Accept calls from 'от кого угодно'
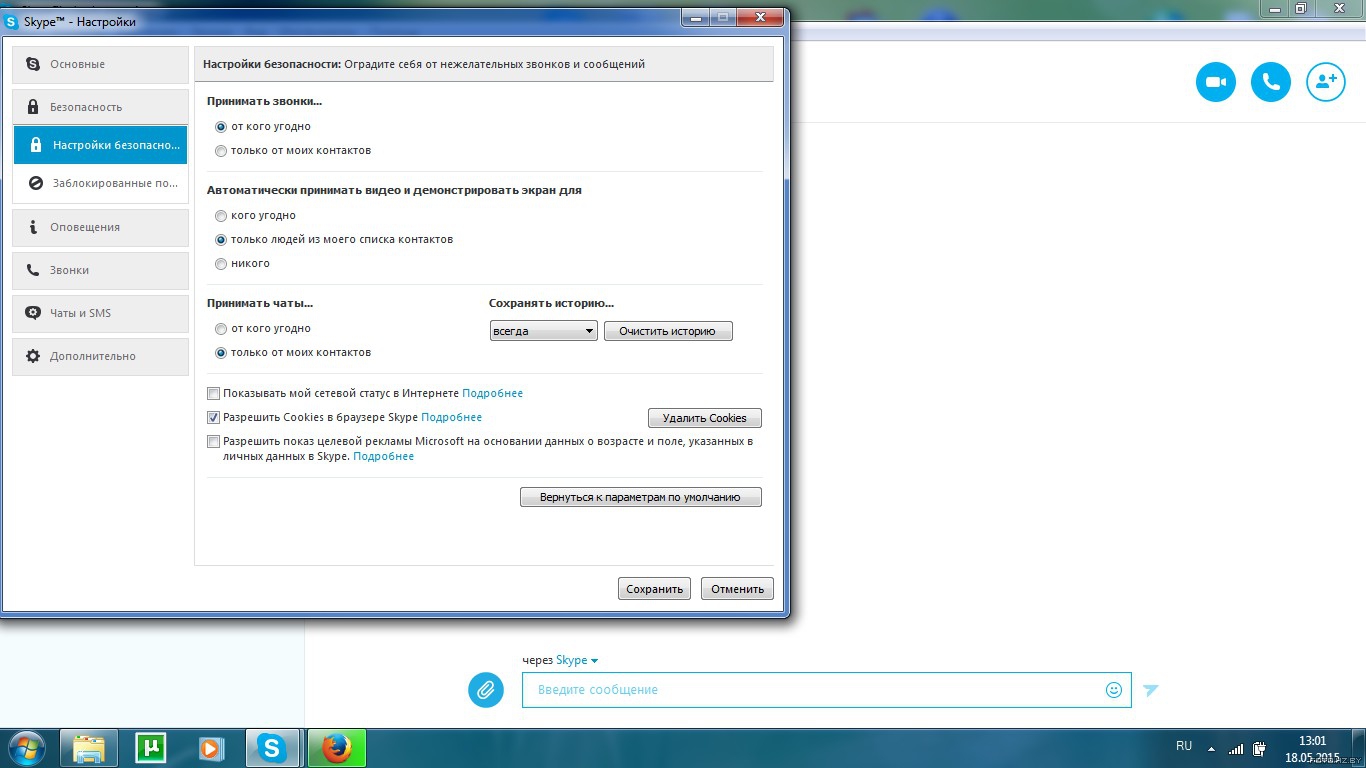This screenshot has width=1366, height=768. pyautogui.click(x=221, y=127)
